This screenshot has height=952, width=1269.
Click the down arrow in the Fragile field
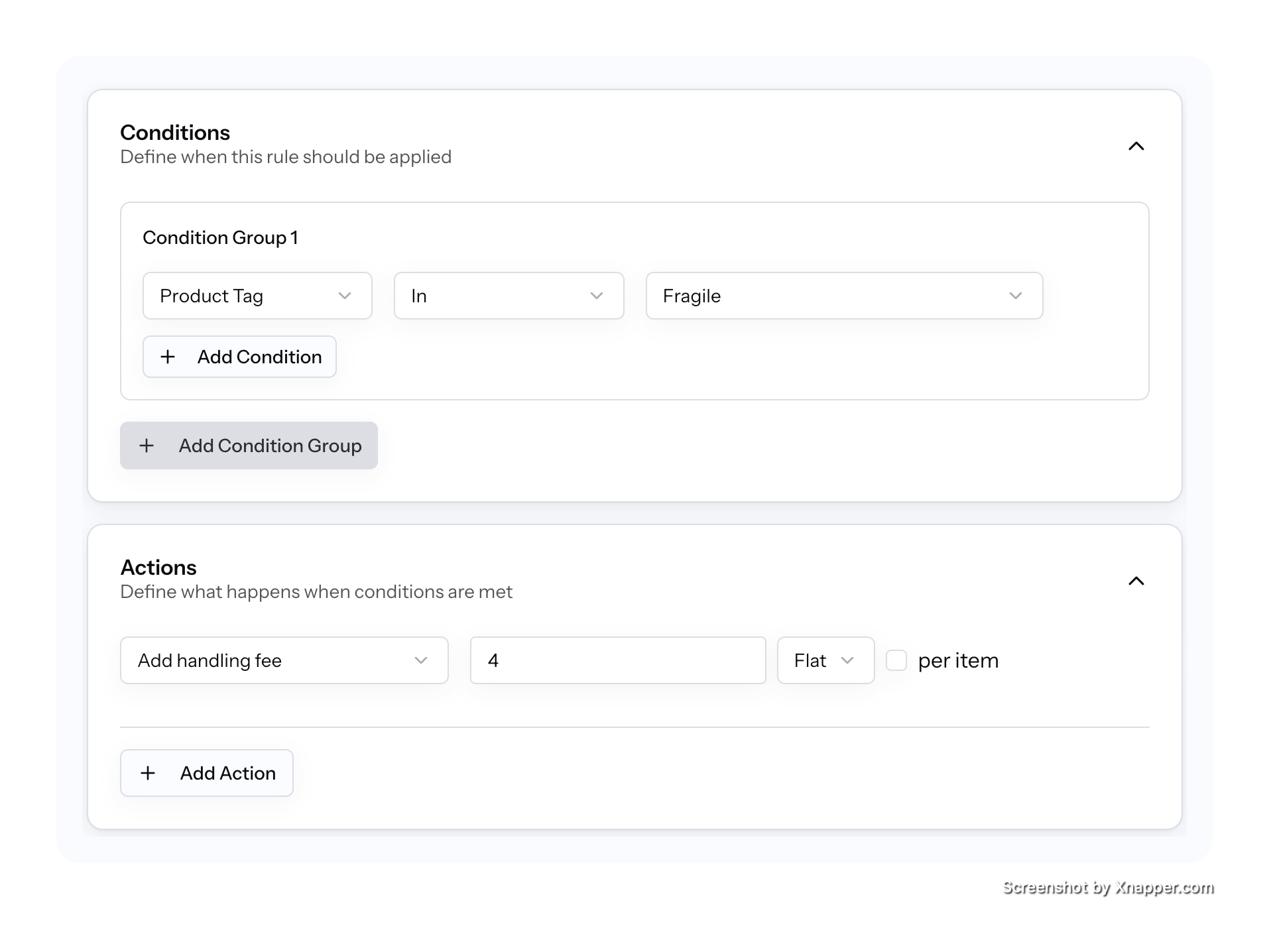click(x=1015, y=296)
